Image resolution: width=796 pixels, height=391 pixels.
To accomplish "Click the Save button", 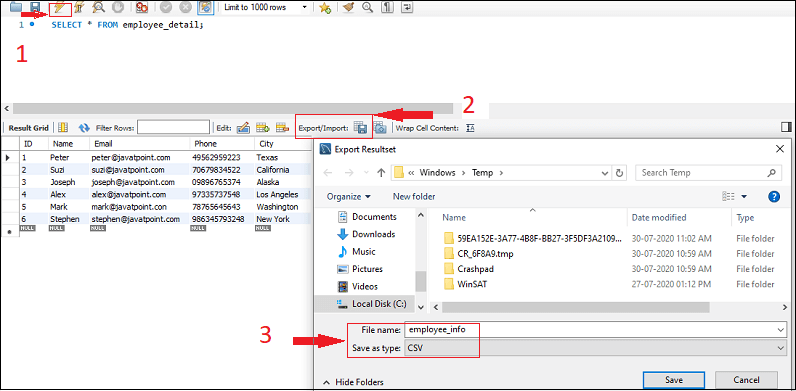I will [x=674, y=380].
